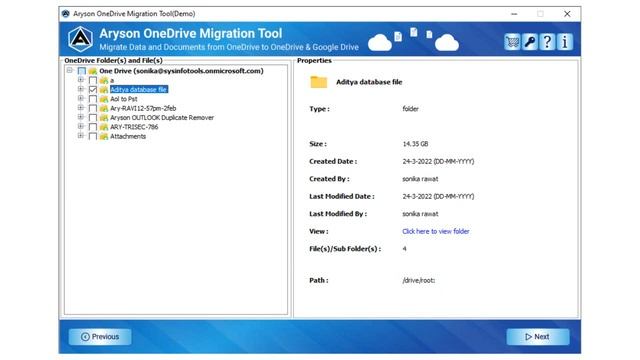Select the 'Aditya database file' tree item
This screenshot has width=640, height=360.
coord(139,89)
